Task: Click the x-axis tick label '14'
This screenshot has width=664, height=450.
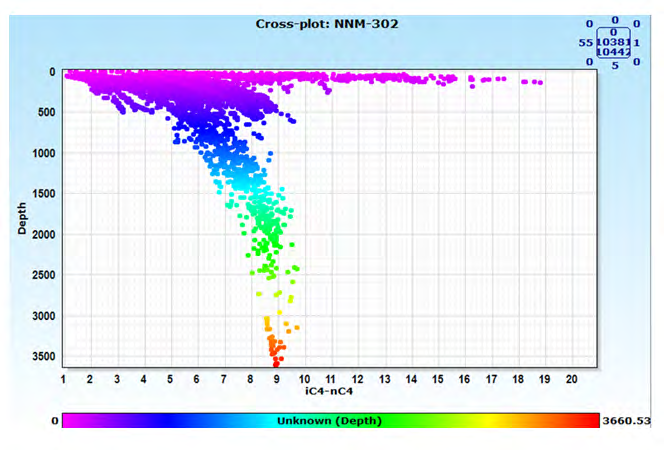Action: 411,379
